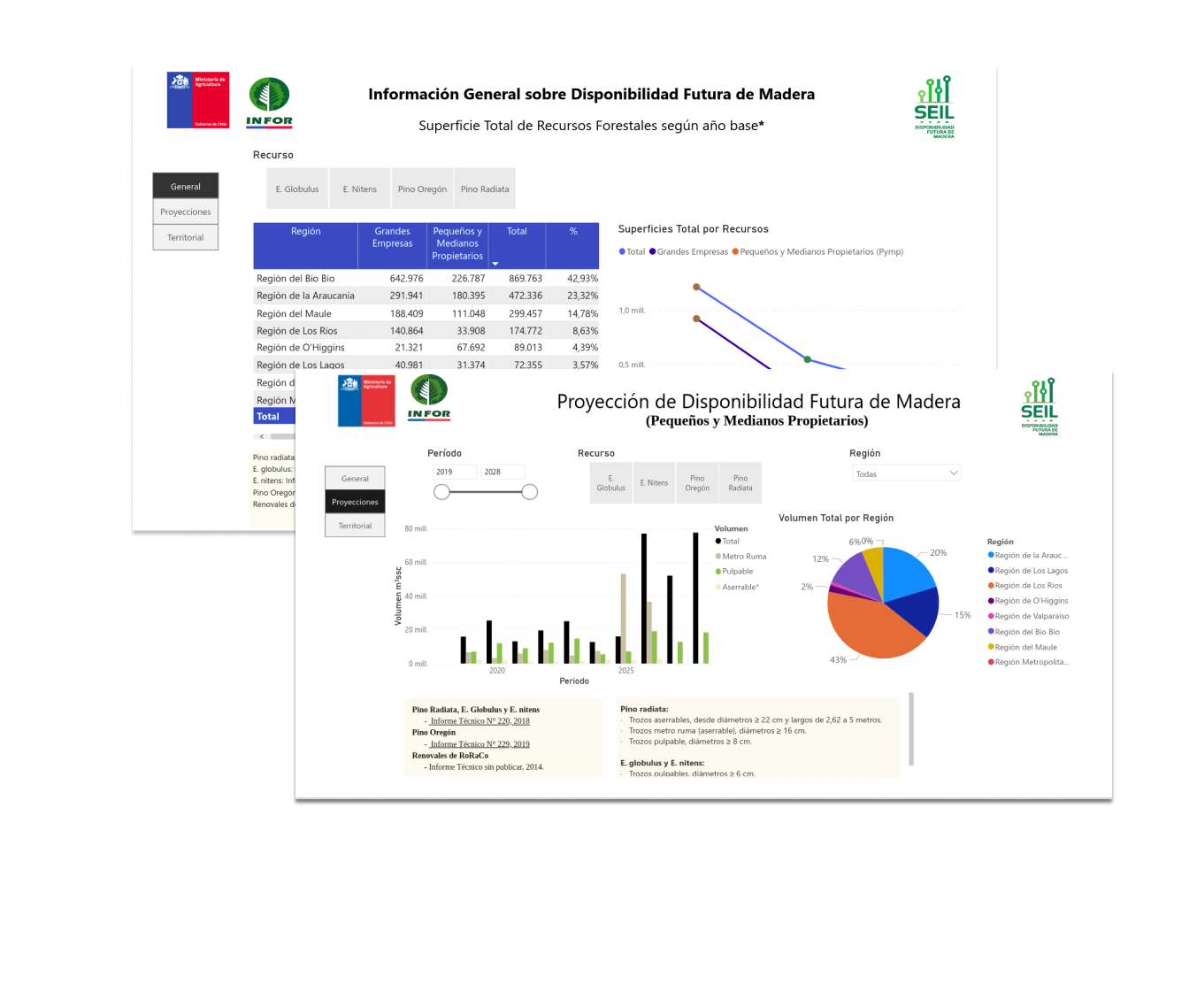The height and width of the screenshot is (1008, 1197).
Task: Click the Región de Los Rios table row
Action: 426,331
